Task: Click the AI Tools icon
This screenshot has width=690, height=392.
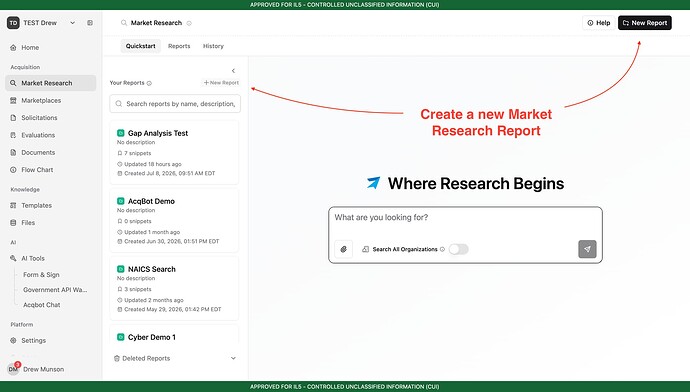Action: pos(13,258)
